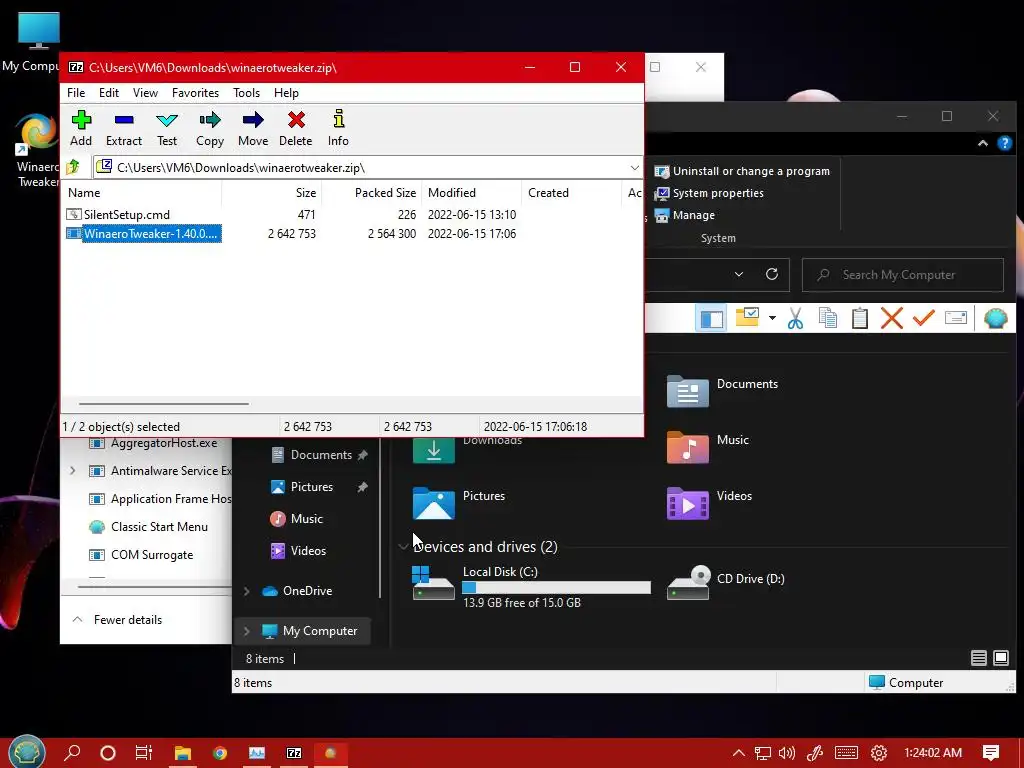This screenshot has width=1024, height=768.
Task: Open the CD Drive (D:)
Action: pyautogui.click(x=726, y=581)
